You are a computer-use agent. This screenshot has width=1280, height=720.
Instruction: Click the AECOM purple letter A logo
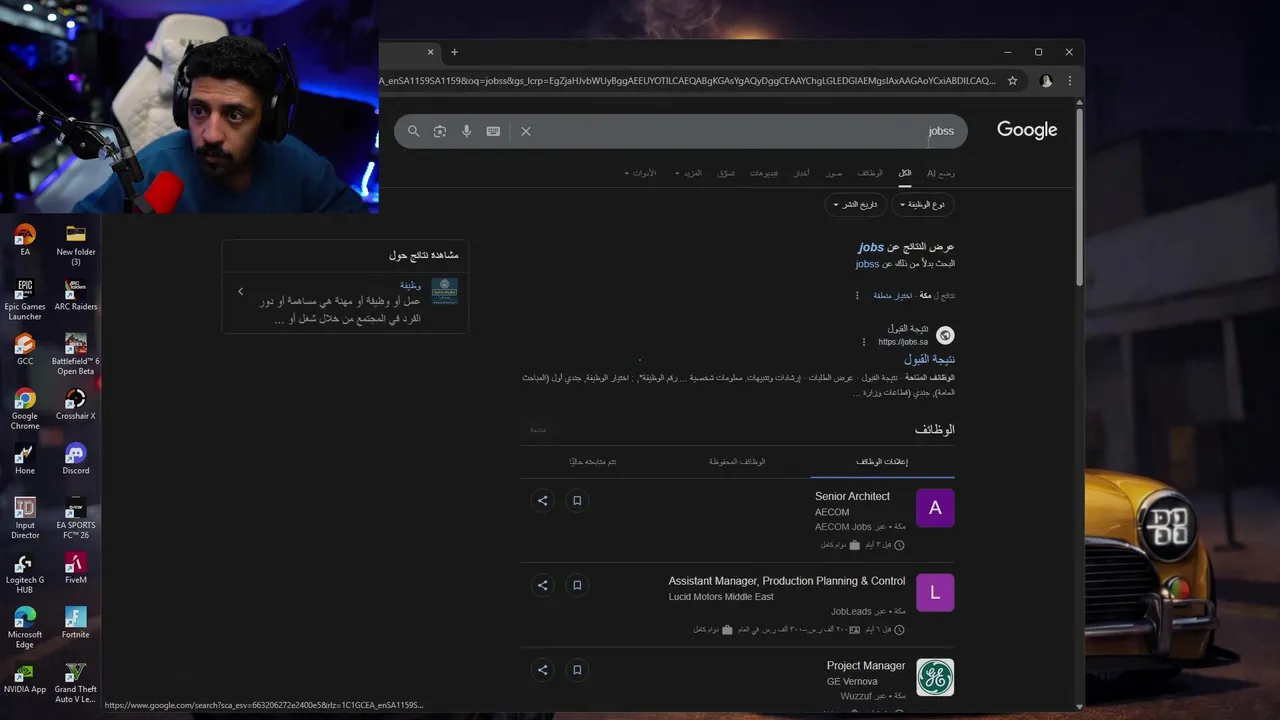coord(935,508)
